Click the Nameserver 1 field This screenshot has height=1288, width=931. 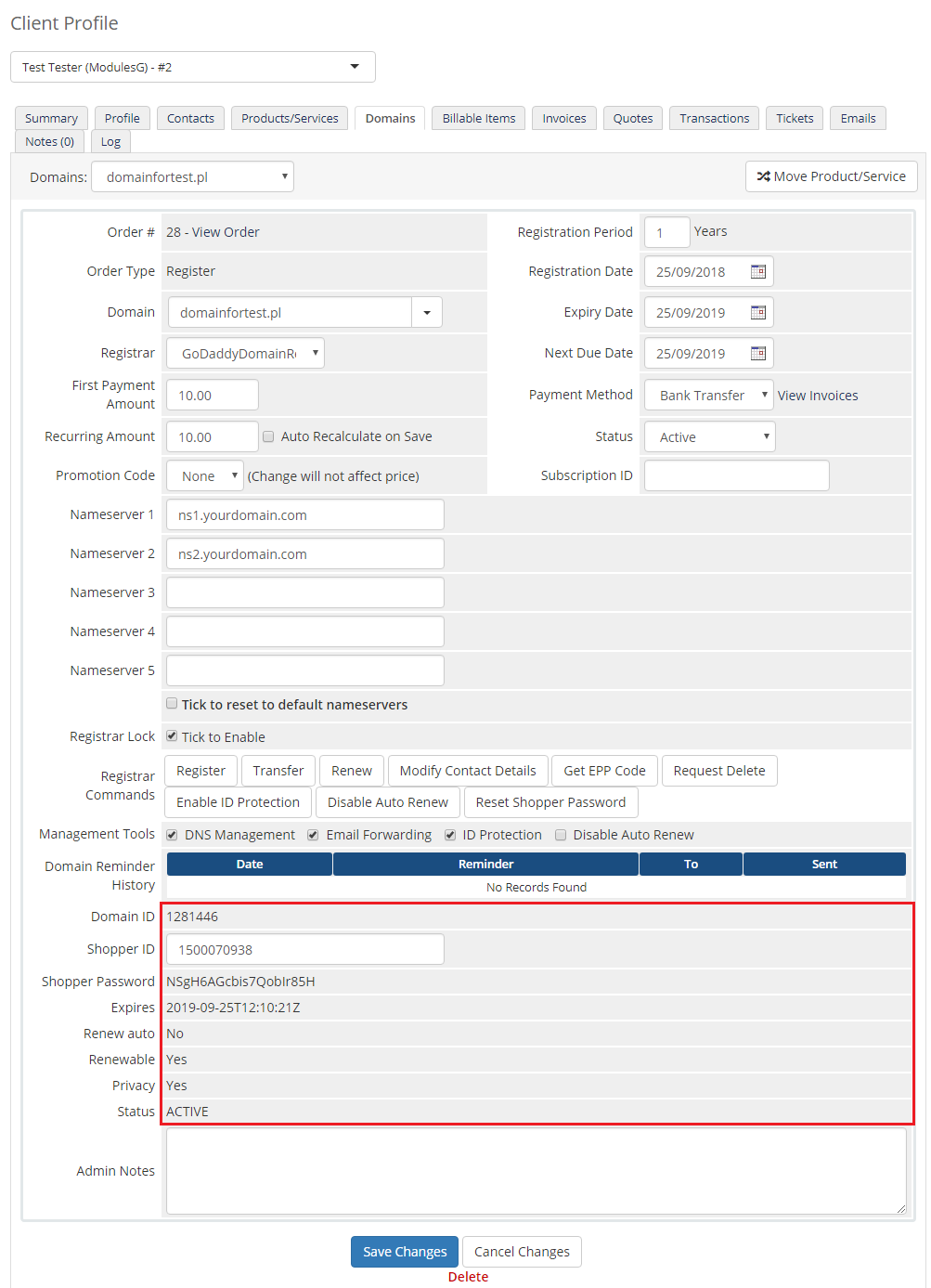pyautogui.click(x=305, y=514)
